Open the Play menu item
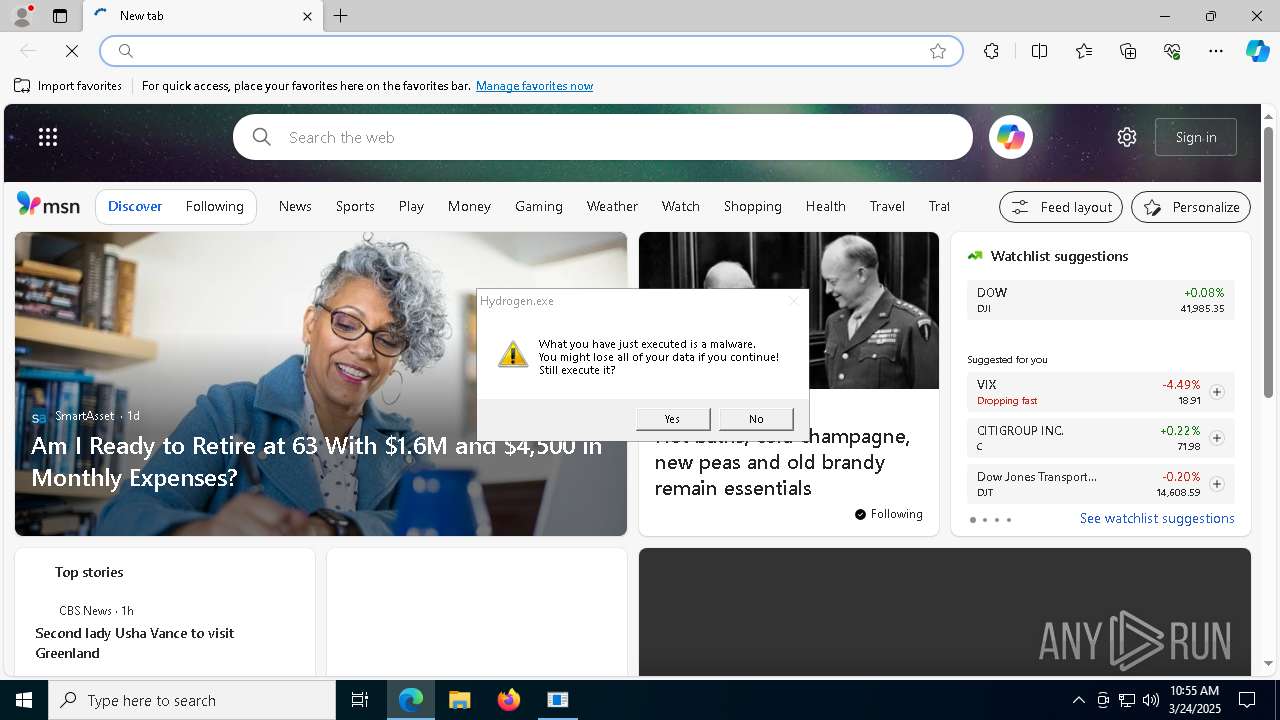Screen dimensions: 1280x720 411,206
